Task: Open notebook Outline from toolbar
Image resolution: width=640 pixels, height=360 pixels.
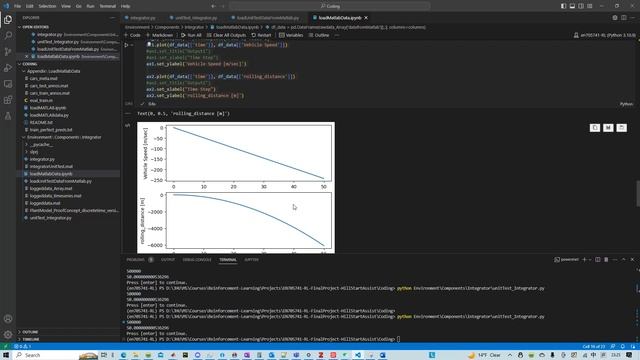Action: coord(319,35)
